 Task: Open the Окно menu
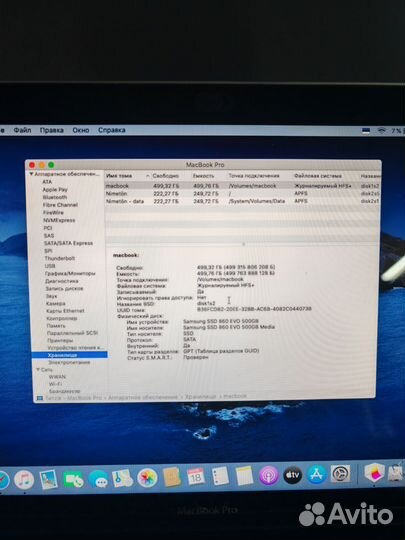point(81,130)
